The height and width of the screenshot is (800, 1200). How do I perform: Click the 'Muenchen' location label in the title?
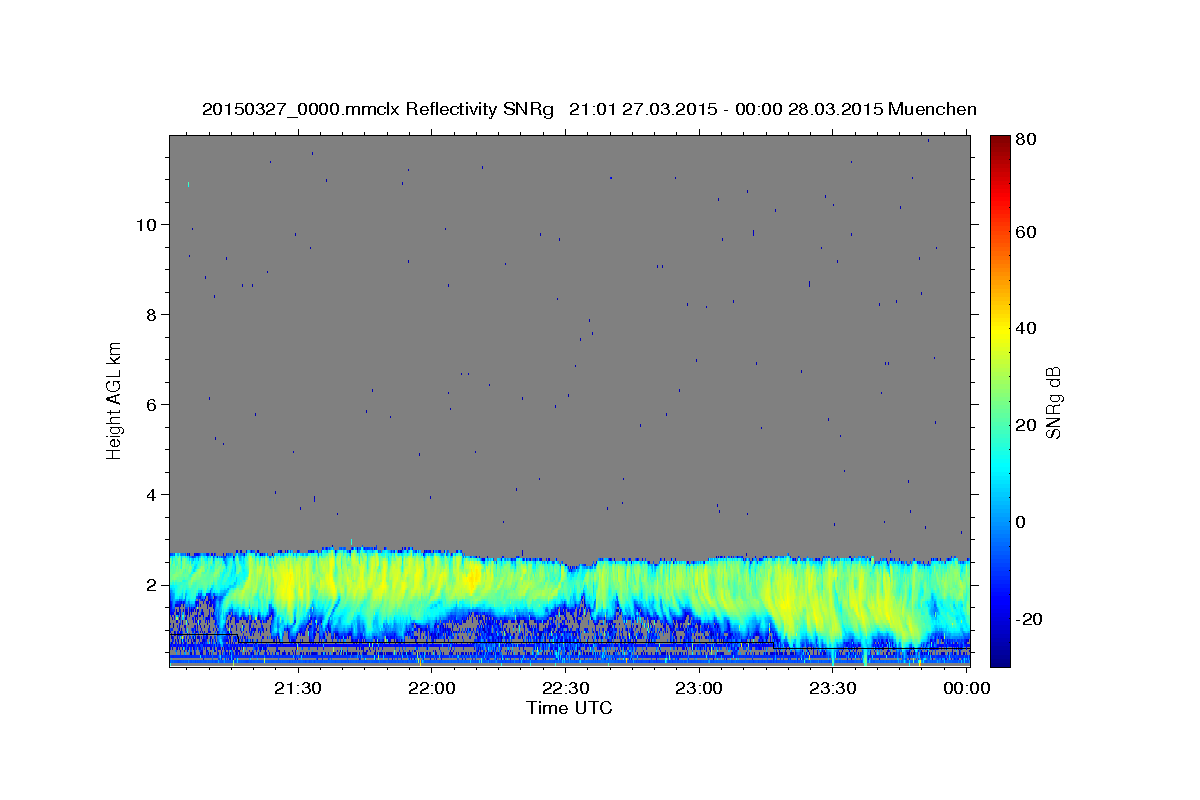point(932,109)
